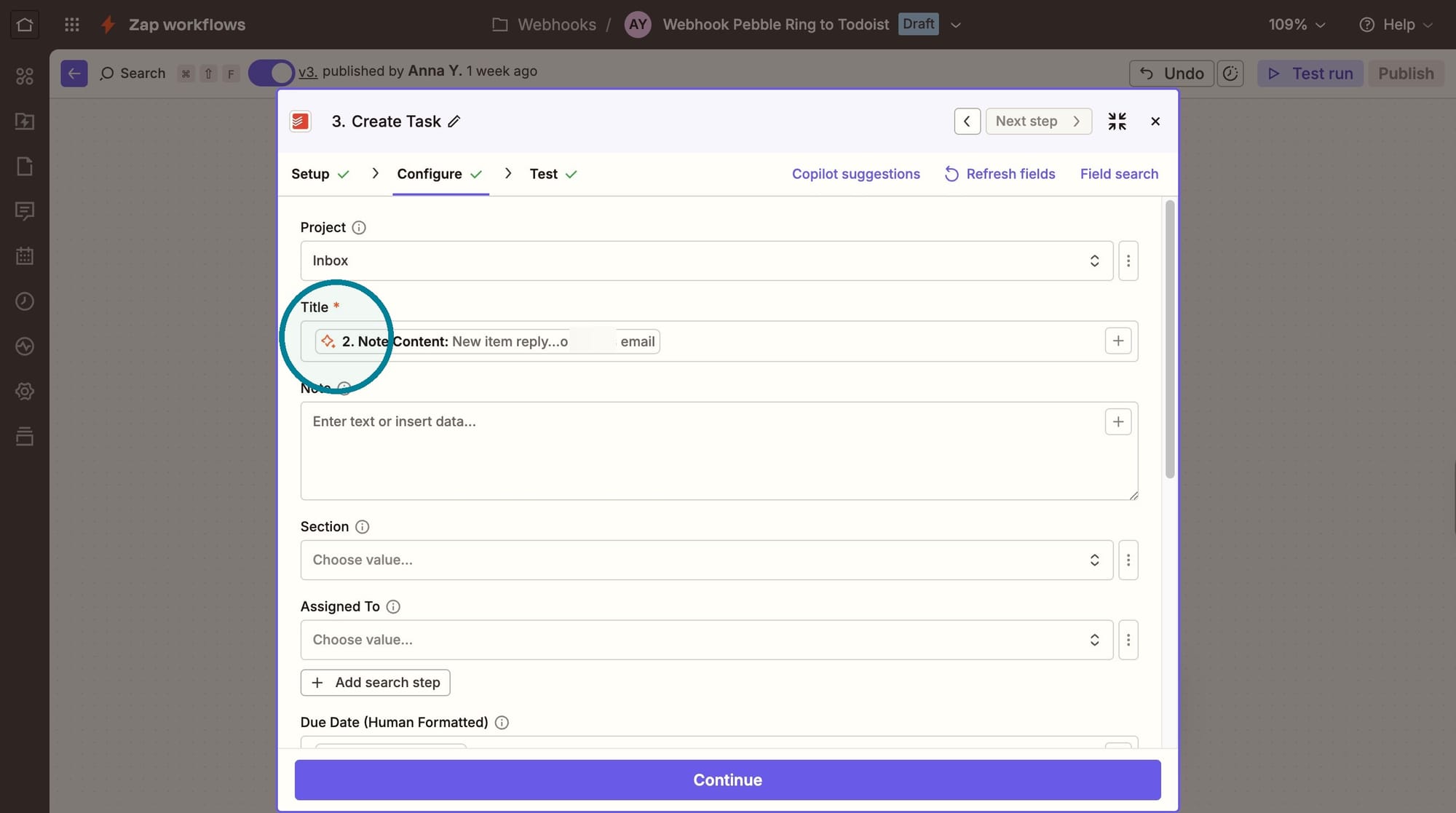Viewport: 1456px width, 813px height.
Task: Switch to the Setup tab
Action: [x=320, y=174]
